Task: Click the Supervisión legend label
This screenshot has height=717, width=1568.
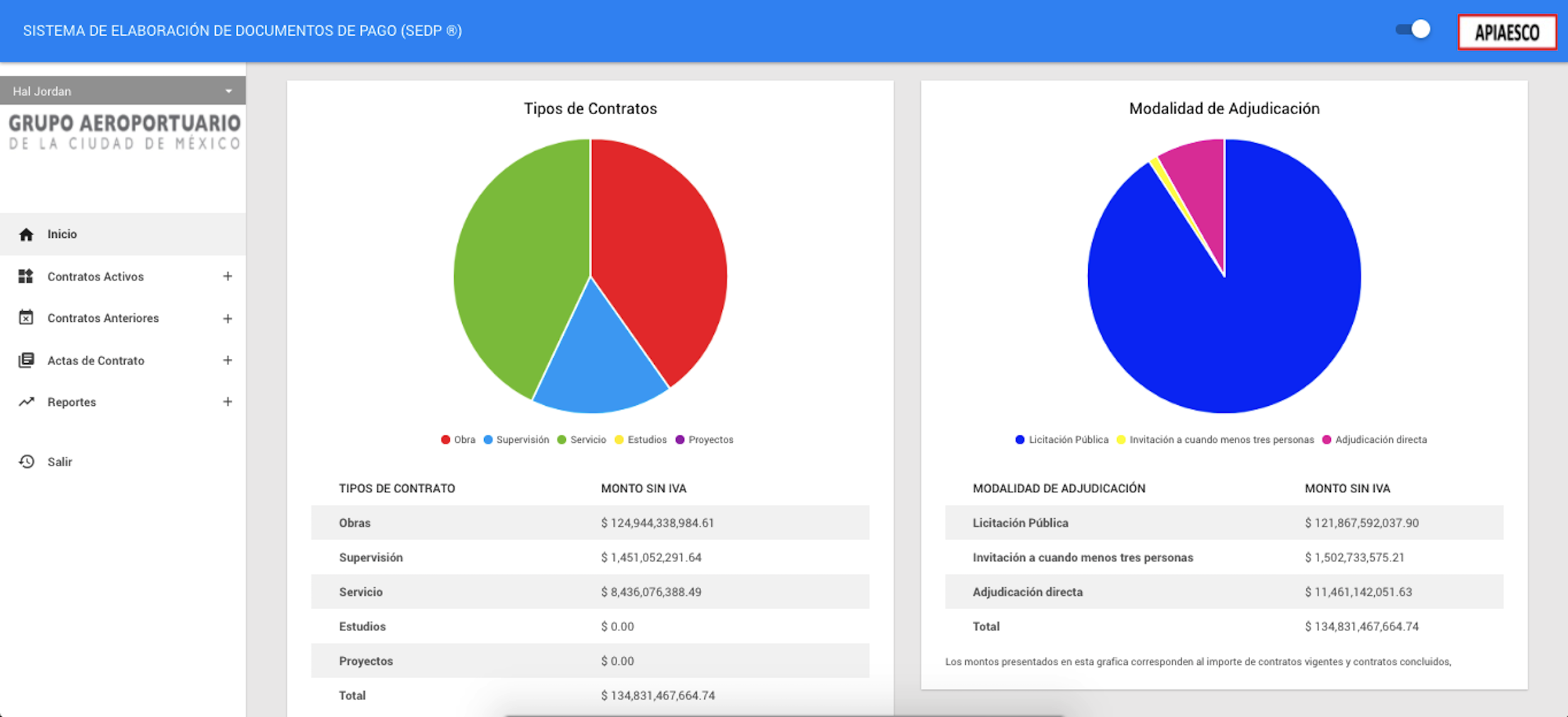Action: 522,440
